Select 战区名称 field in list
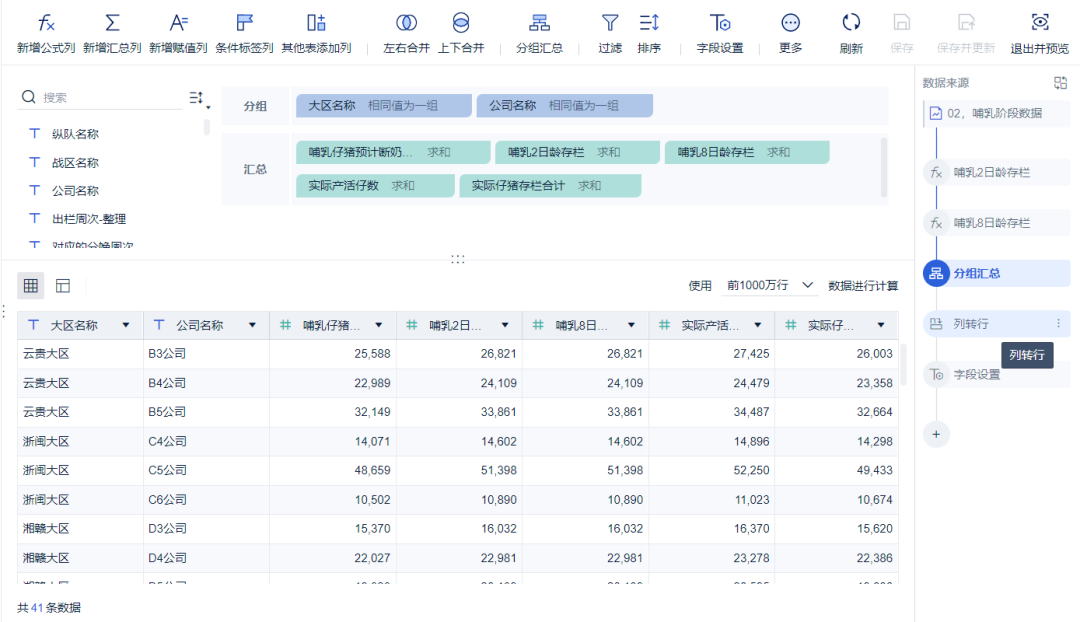 point(75,163)
